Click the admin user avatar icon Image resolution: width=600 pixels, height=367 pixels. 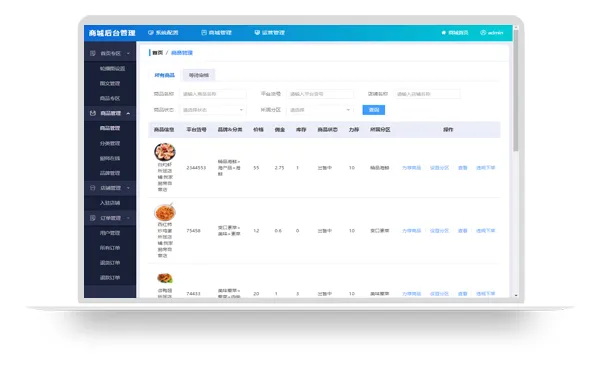483,33
